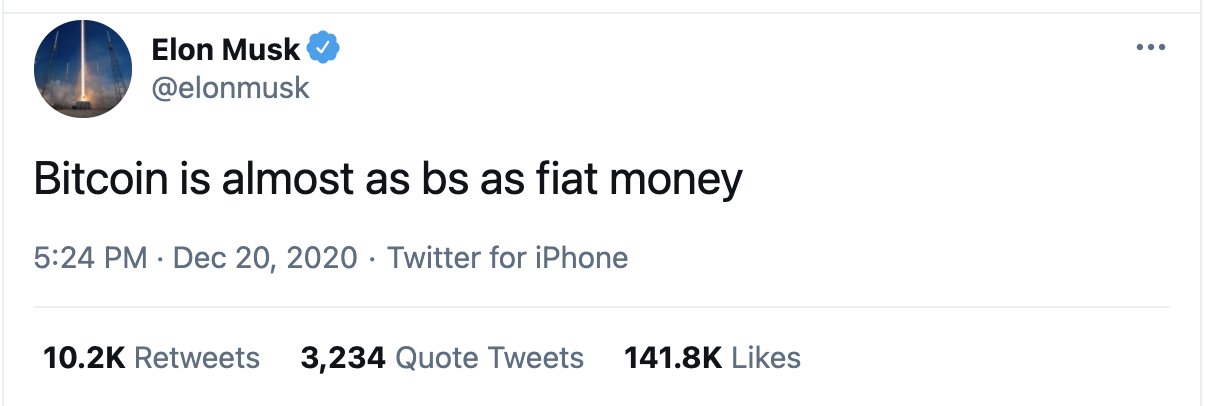Click the blue verified badge
This screenshot has width=1216, height=406.
325,47
